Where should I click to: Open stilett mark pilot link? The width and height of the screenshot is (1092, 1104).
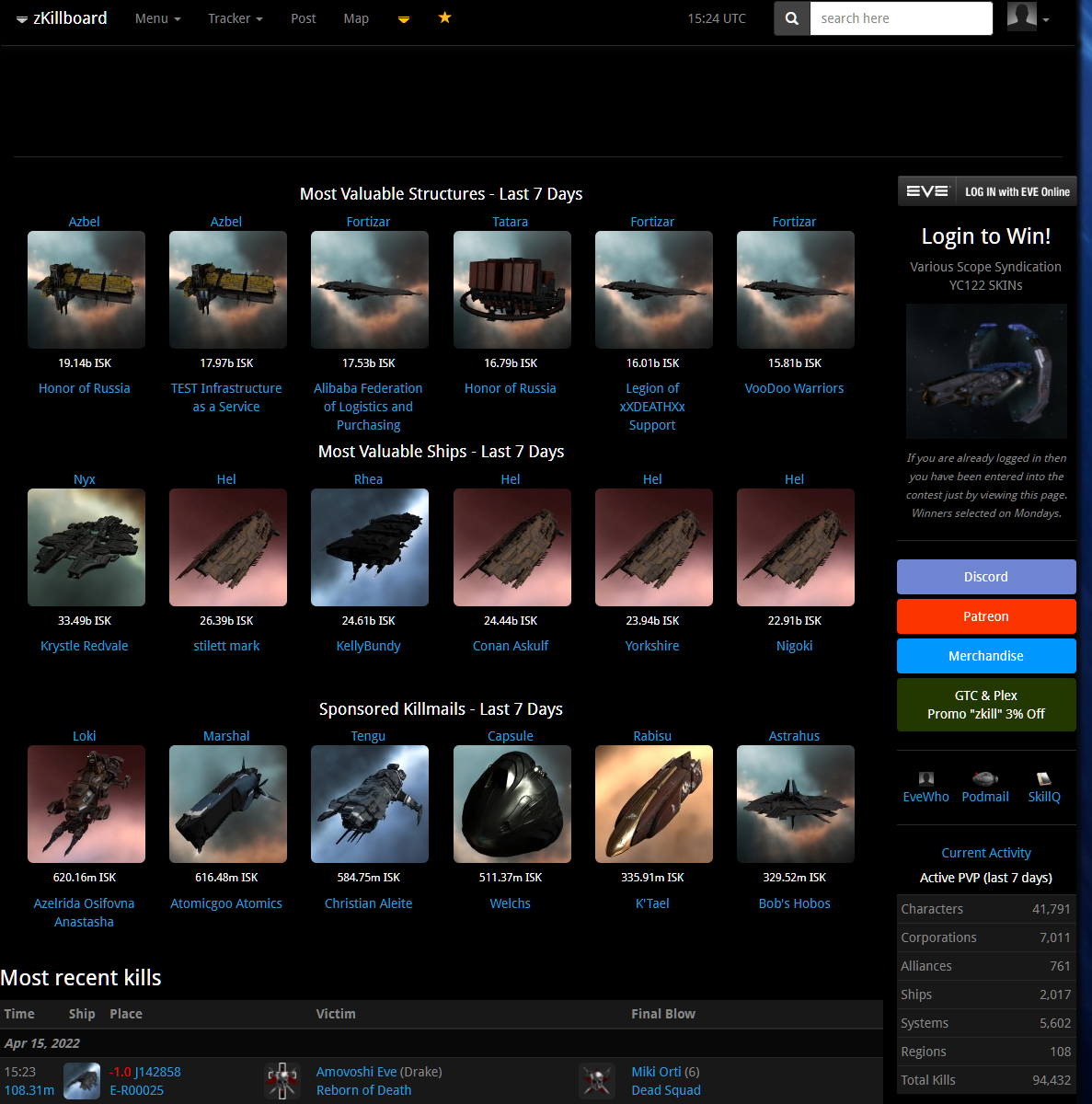click(x=226, y=646)
